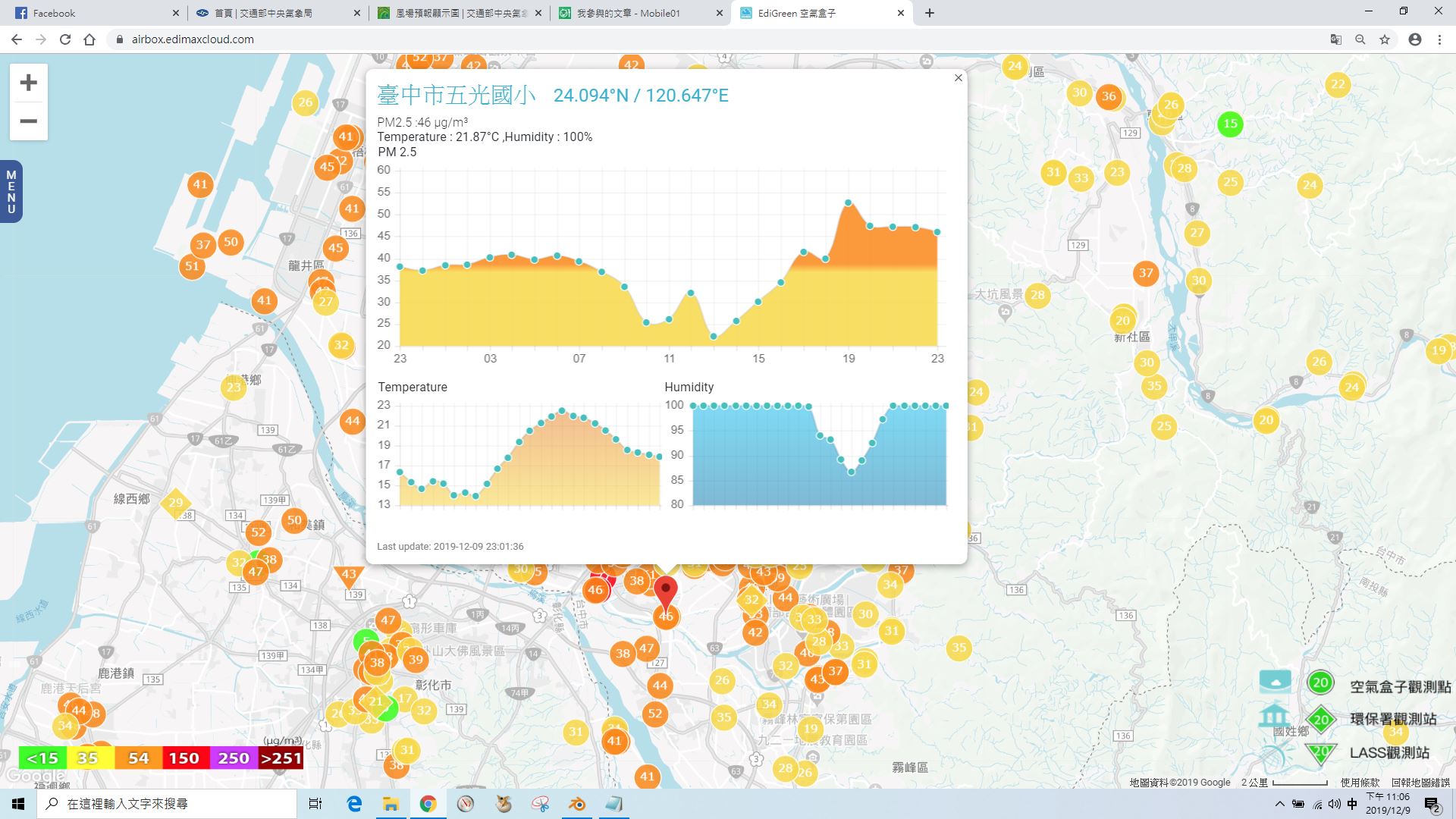Open the notification action center

point(1432,805)
